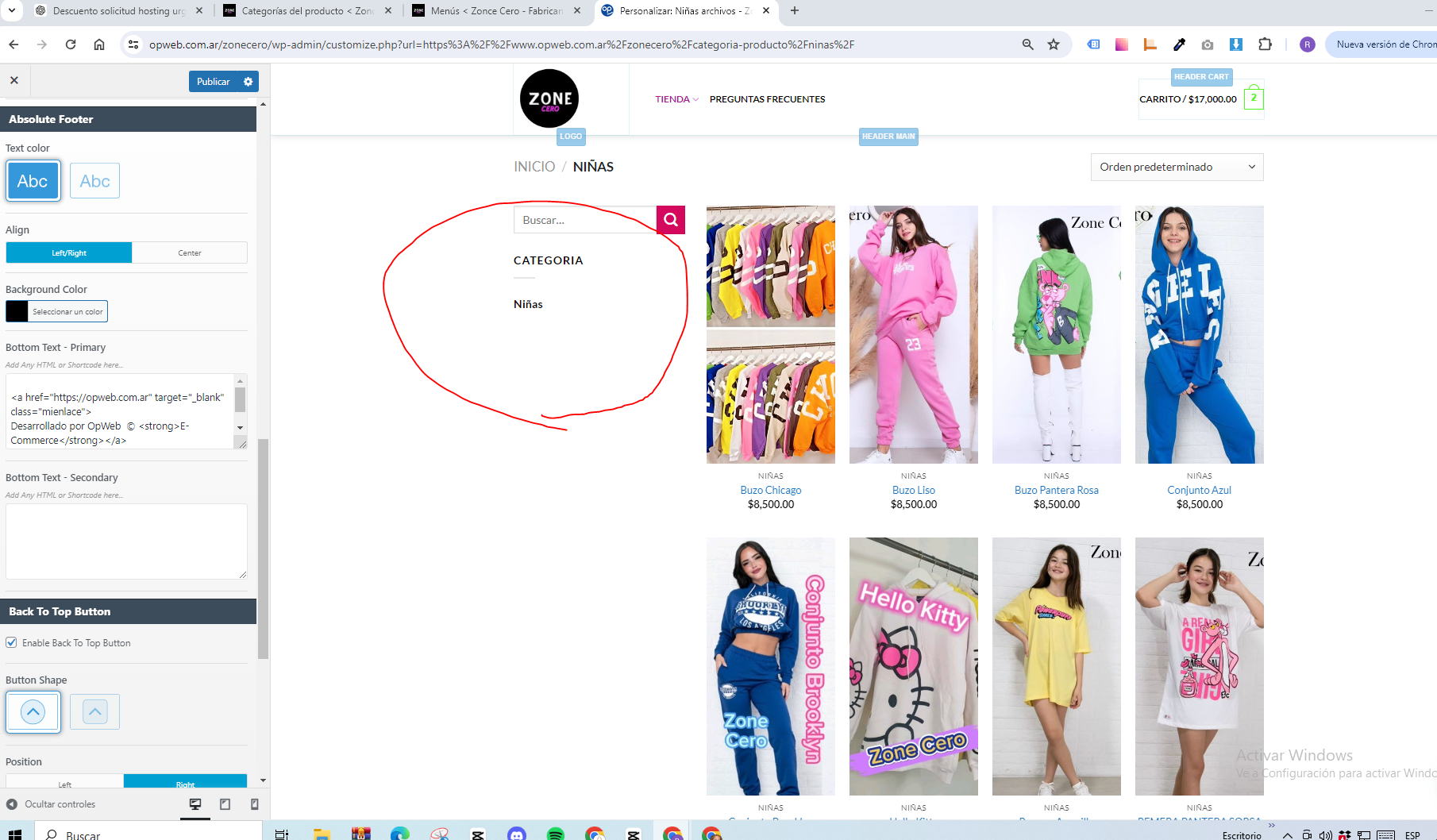Open PREGUNTAS FRECUENTES menu item
Screen dimensions: 1437x840
(x=767, y=99)
